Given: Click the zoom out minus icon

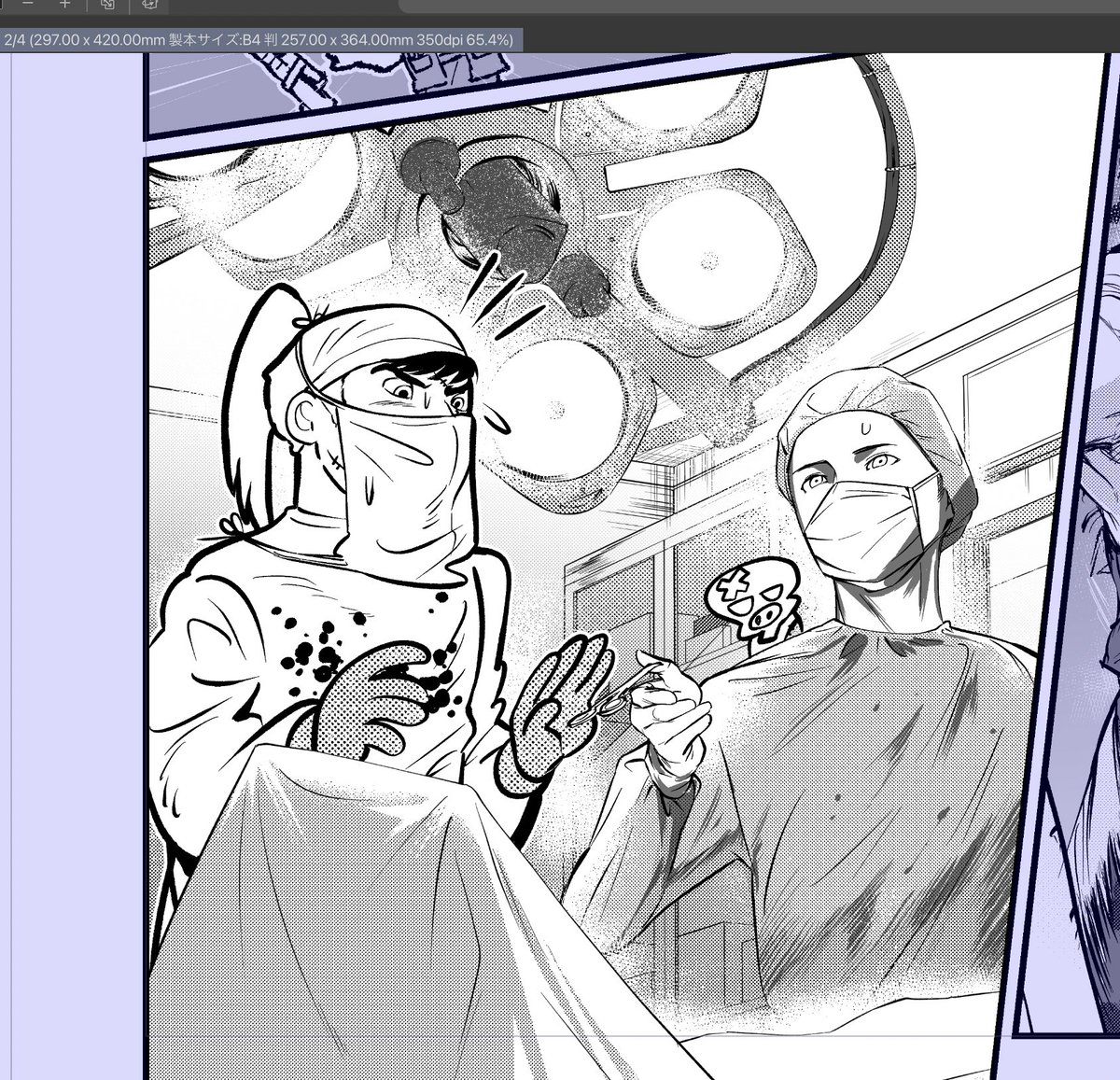Looking at the screenshot, I should coord(27,4).
